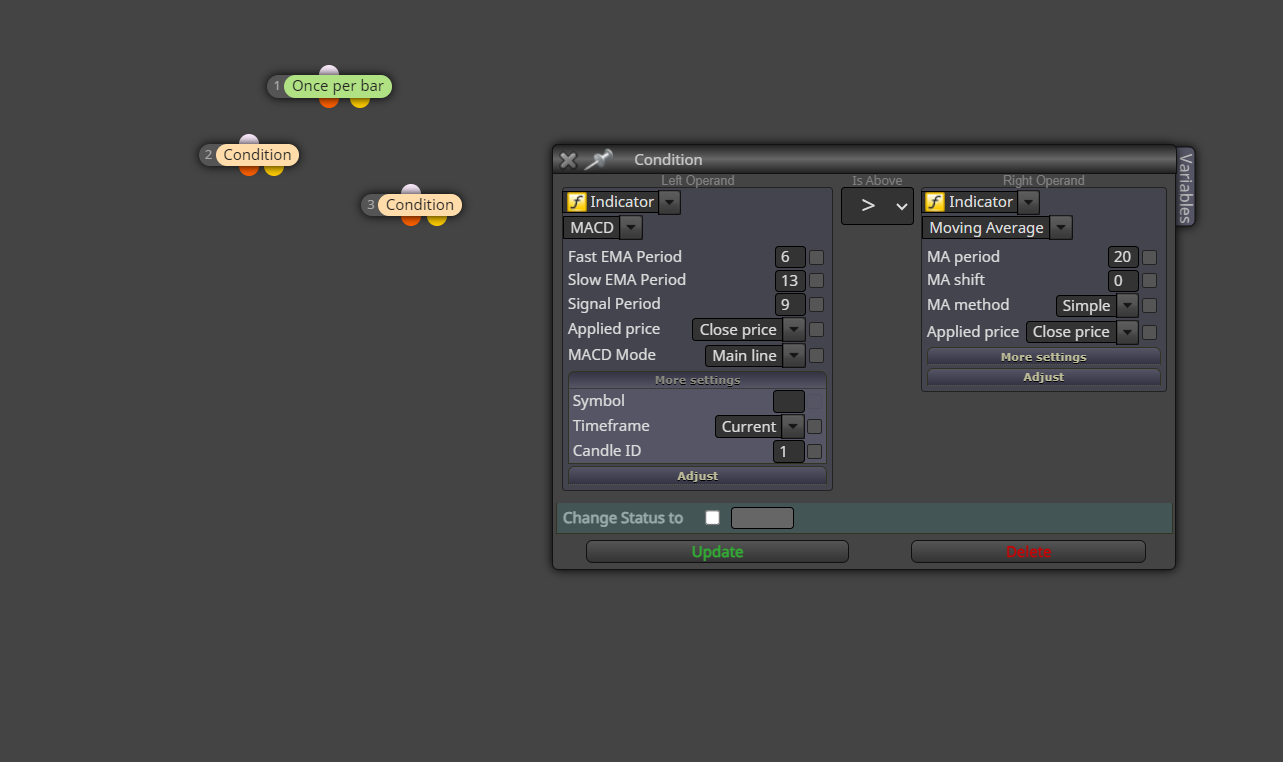This screenshot has height=762, width=1283.
Task: Tick the checkbox next to MA period
Action: tap(1149, 257)
